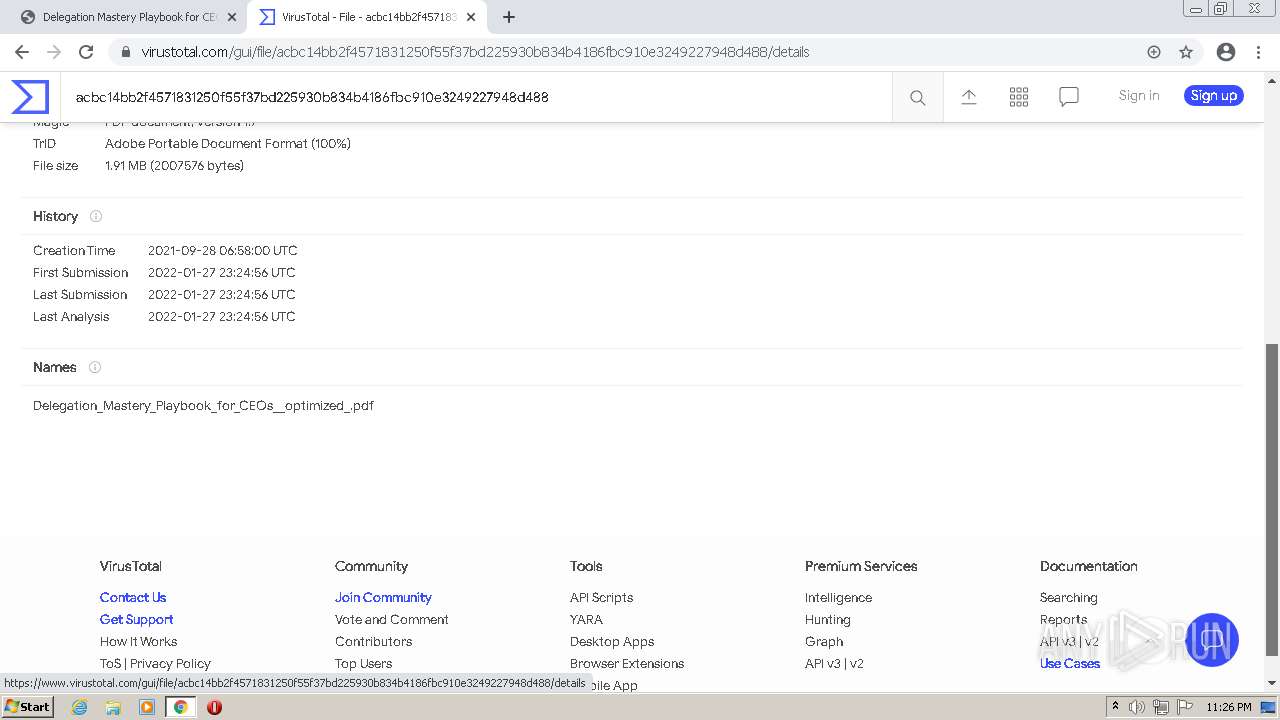Open Premium Services API v3 | v2 link

click(x=834, y=663)
